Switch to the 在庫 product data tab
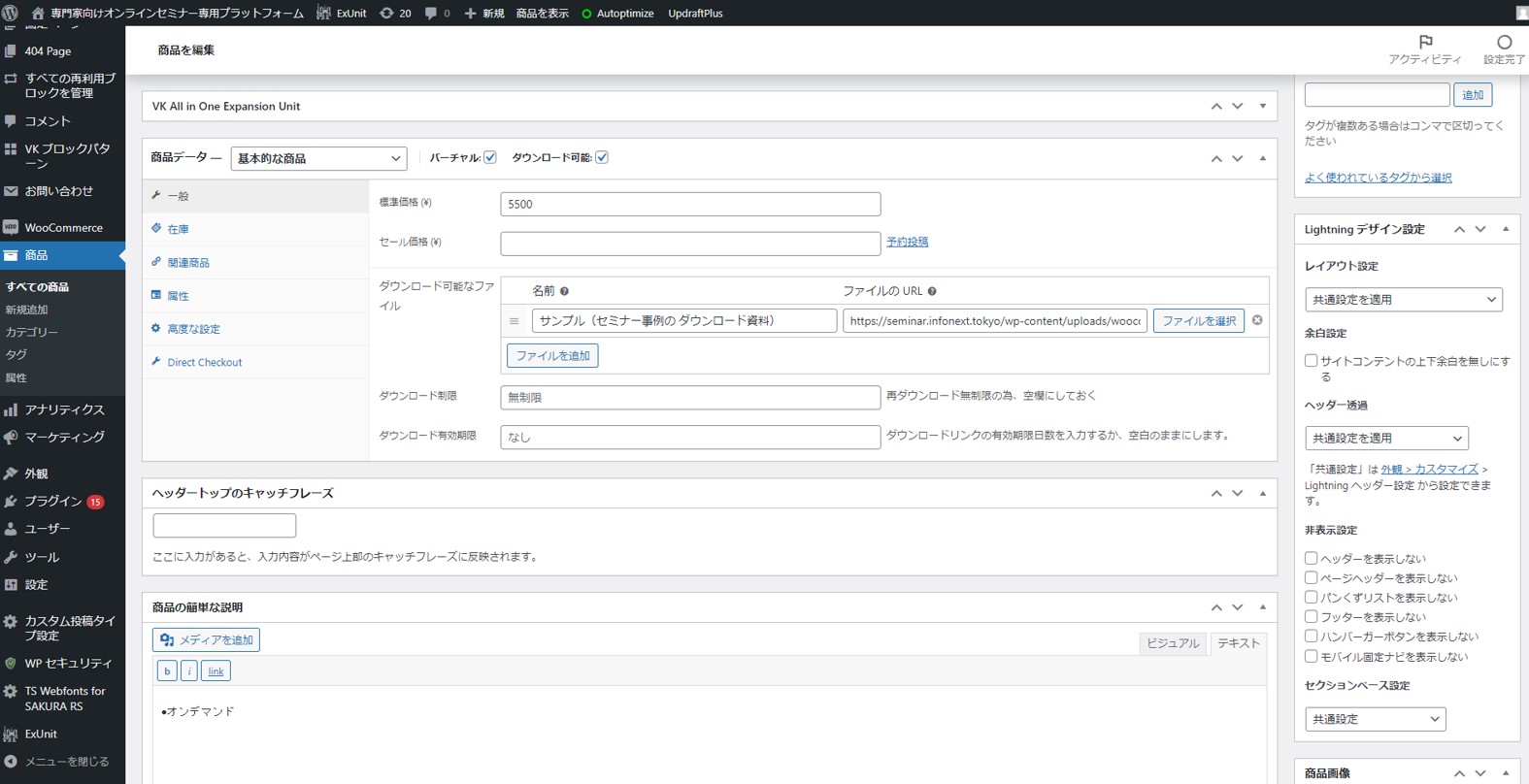Viewport: 1529px width, 784px height. coord(178,230)
